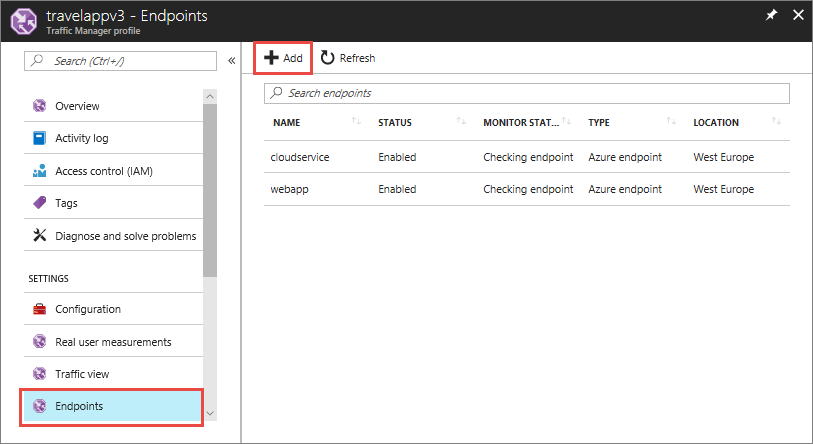Sort by TYPE column arrows
This screenshot has width=813, height=444.
pos(671,121)
